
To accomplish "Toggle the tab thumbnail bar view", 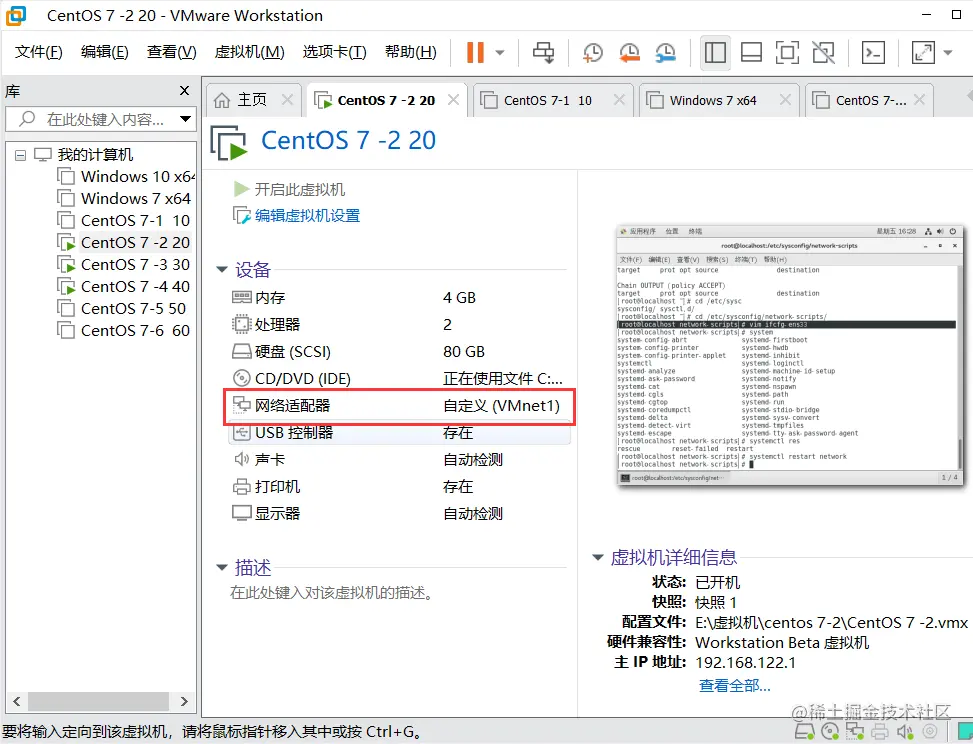I will pos(751,51).
